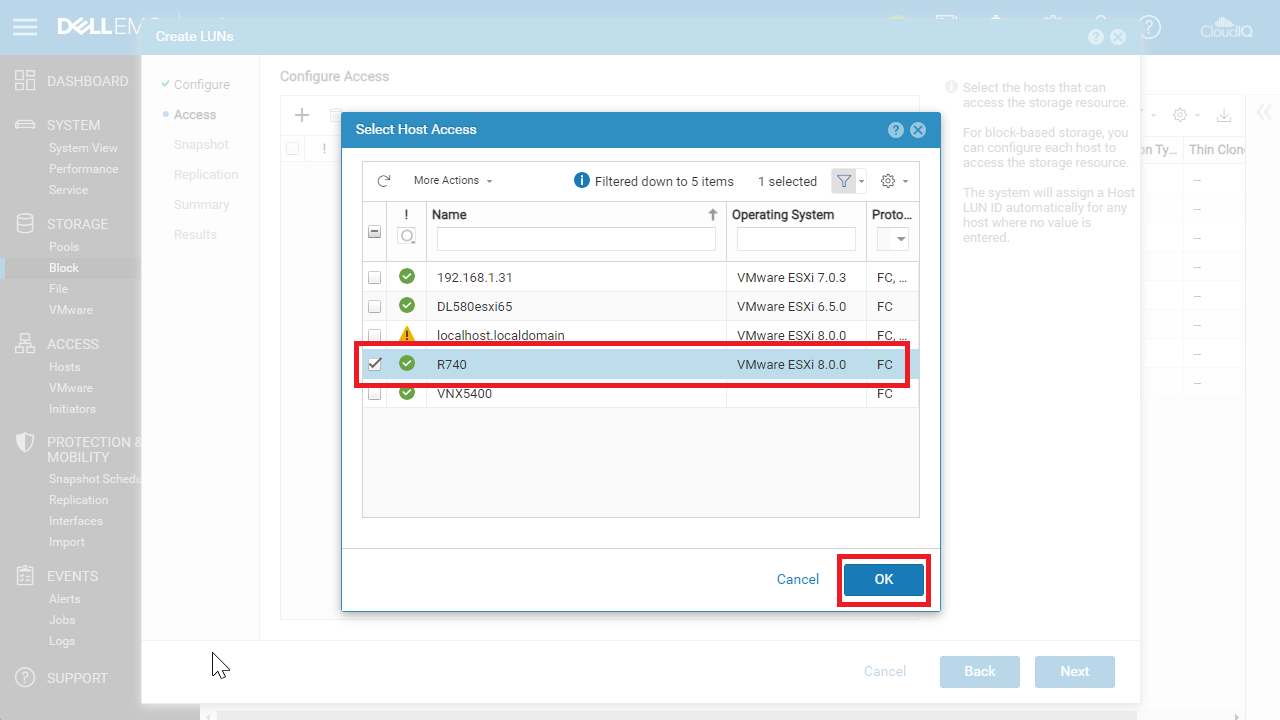Select the DL580esxi65 host name

click(x=475, y=307)
